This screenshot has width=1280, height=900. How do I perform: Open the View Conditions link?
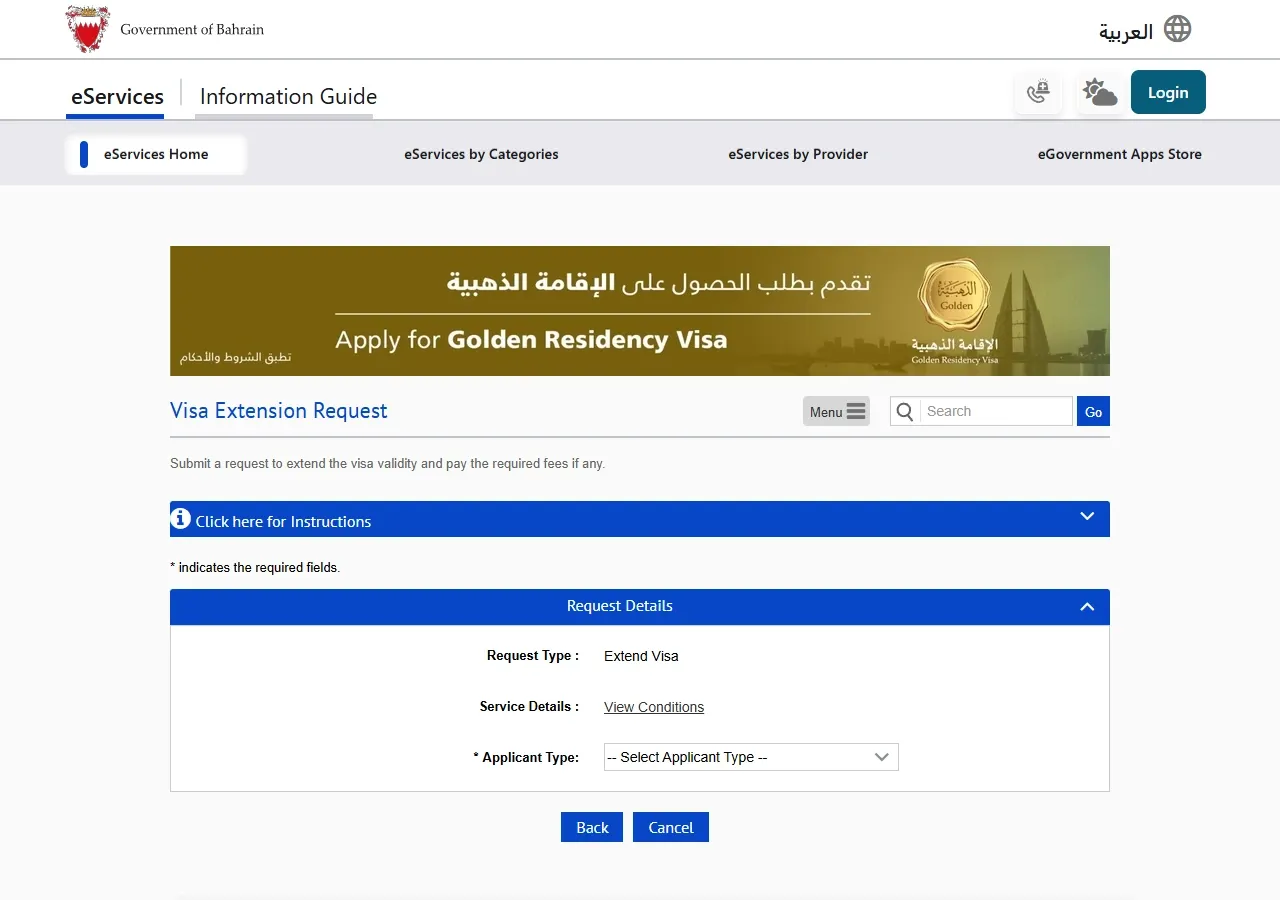point(654,707)
